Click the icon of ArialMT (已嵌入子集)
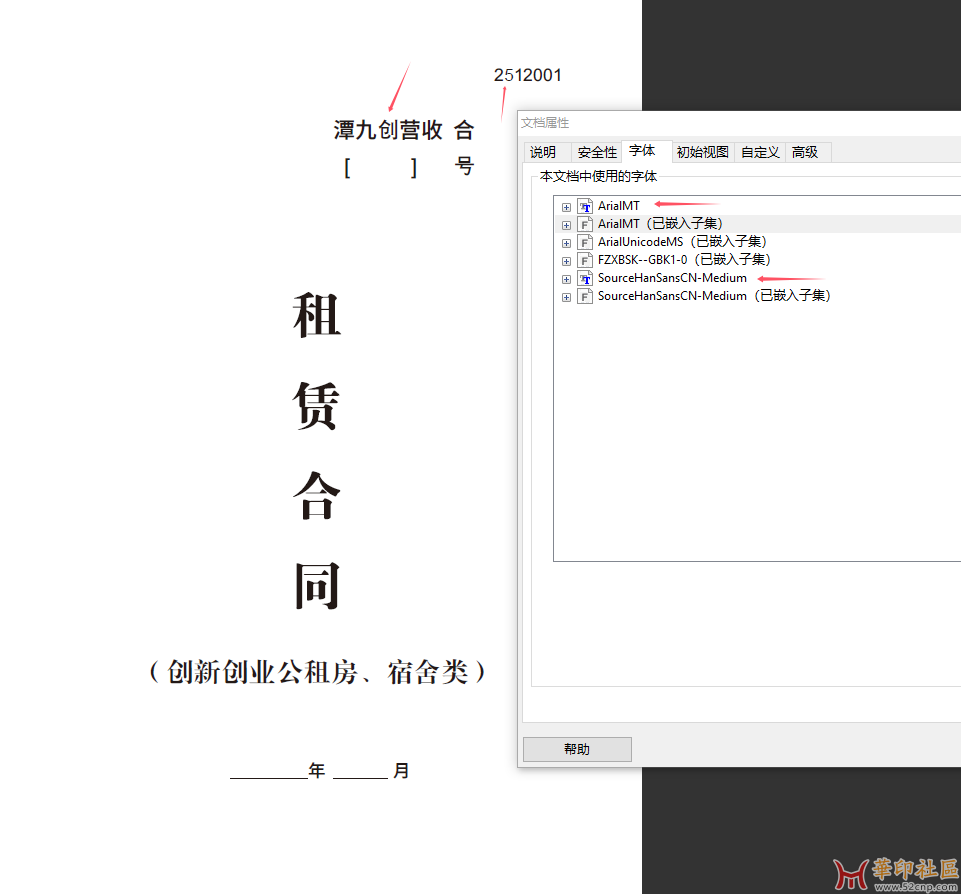 point(585,224)
